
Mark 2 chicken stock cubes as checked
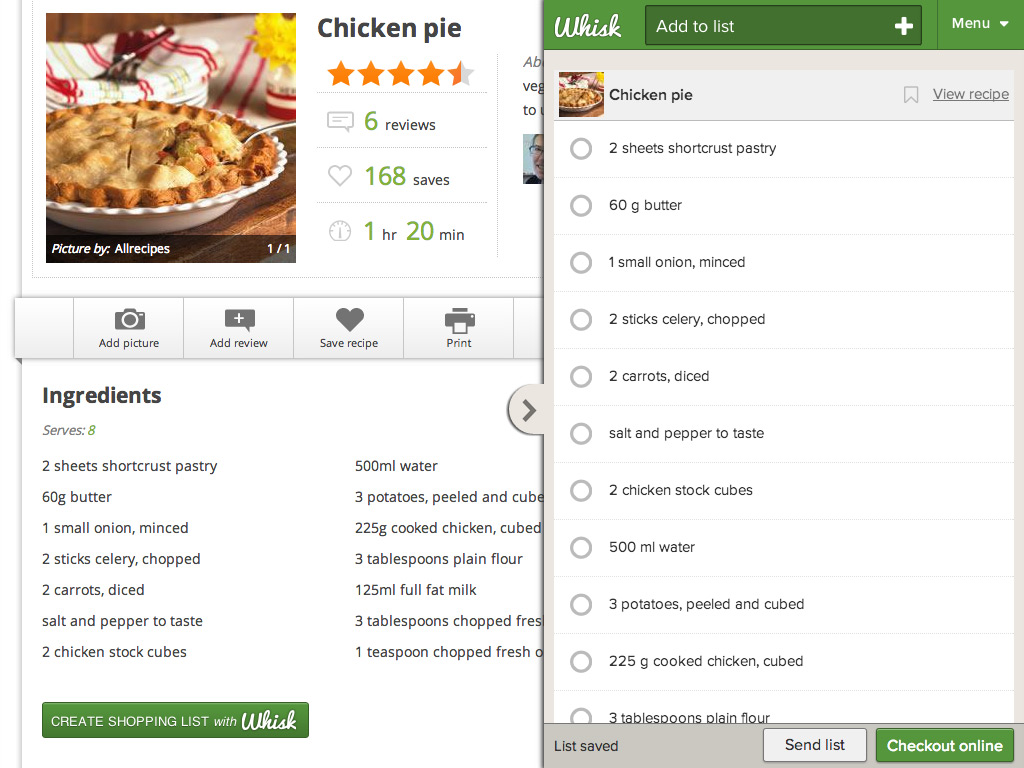tap(581, 491)
